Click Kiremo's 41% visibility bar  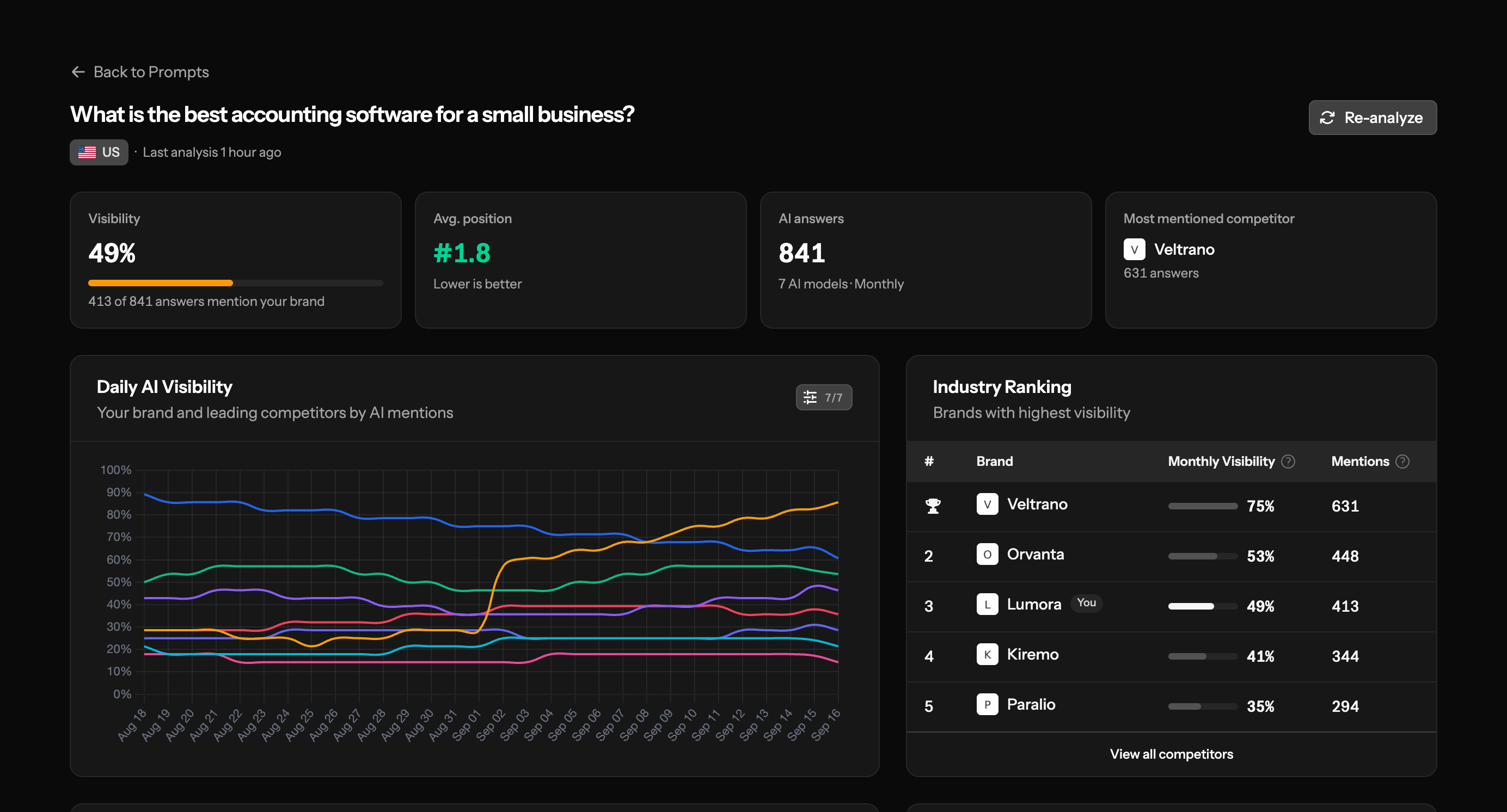point(1202,656)
